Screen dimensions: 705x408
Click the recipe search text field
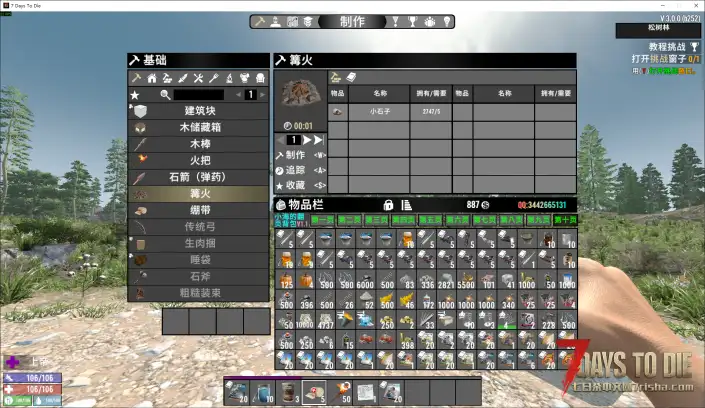tap(199, 95)
